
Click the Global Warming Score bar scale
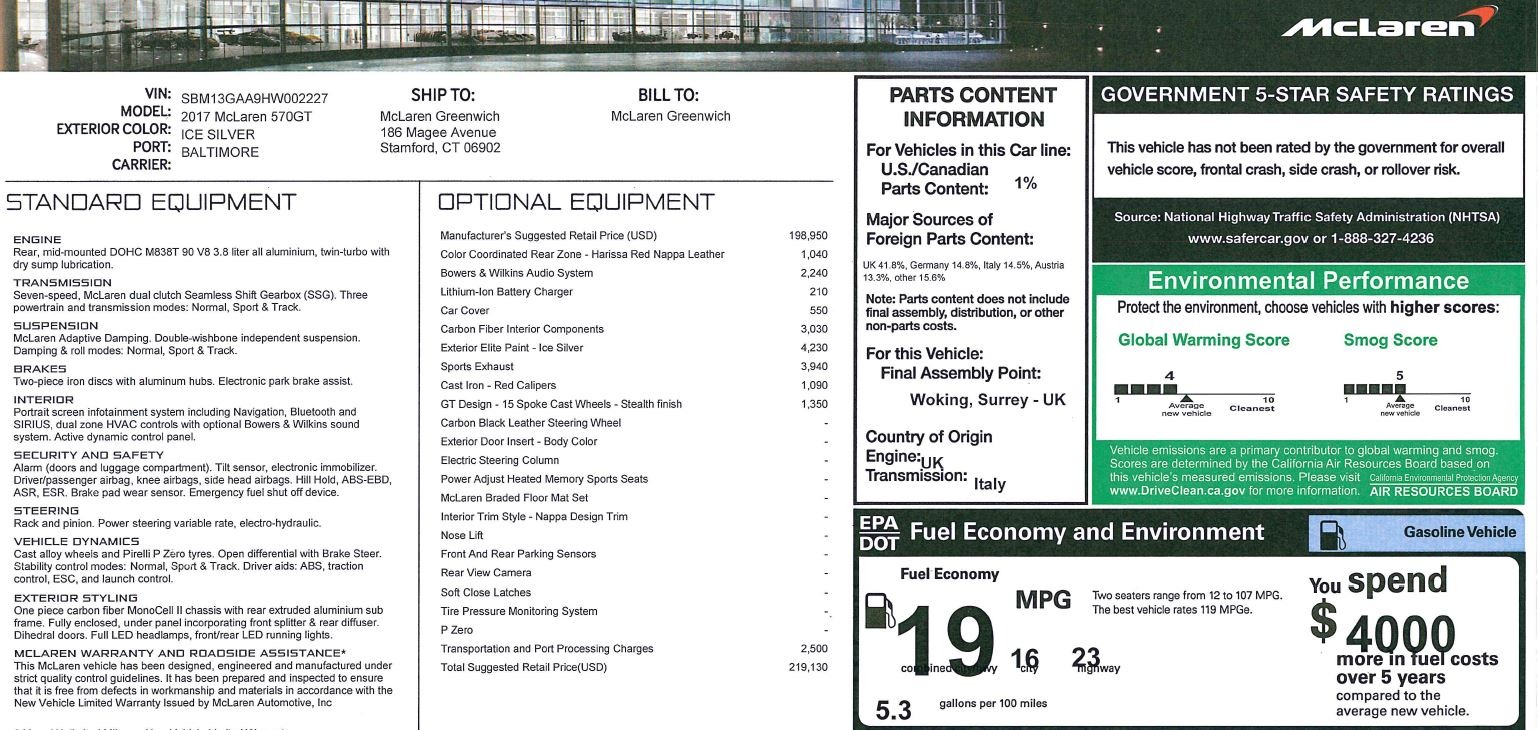pos(1195,390)
